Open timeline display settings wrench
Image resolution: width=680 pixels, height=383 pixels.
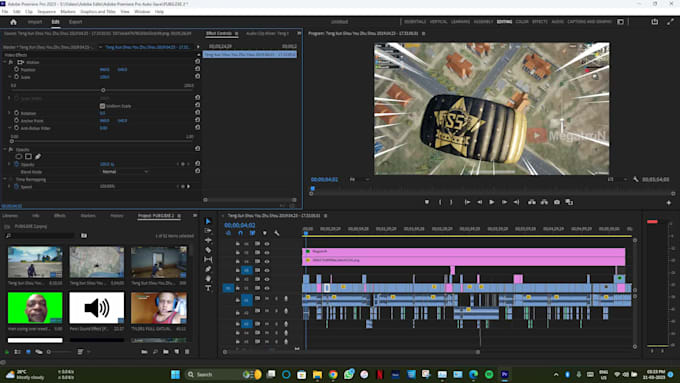click(277, 233)
